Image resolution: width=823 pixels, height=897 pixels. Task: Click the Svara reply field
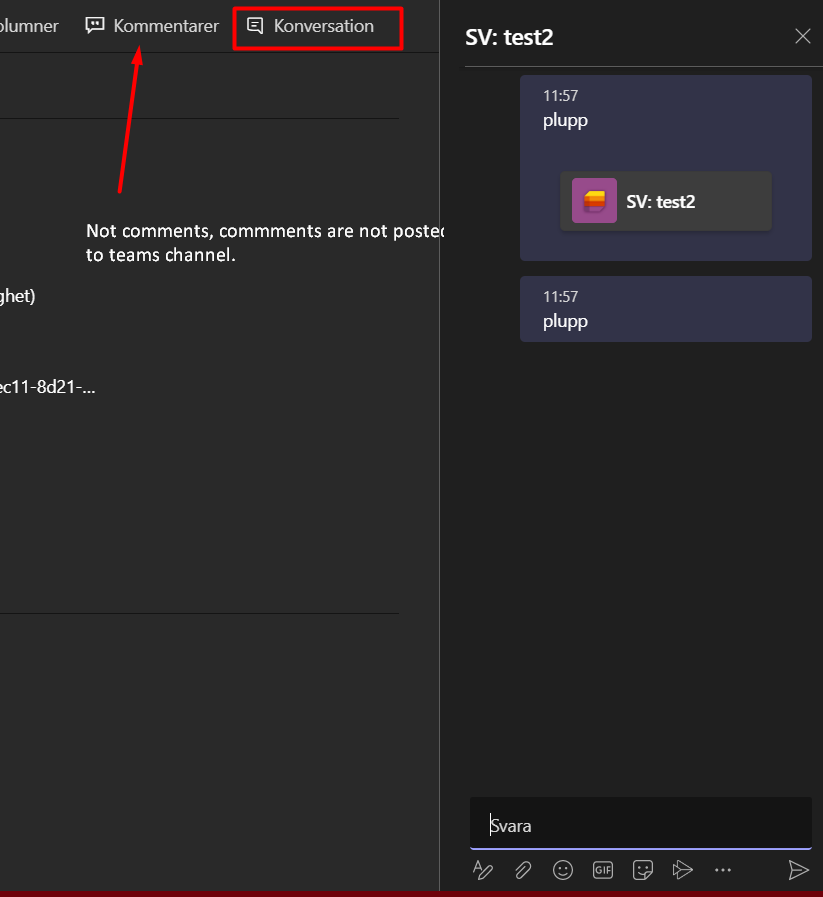640,825
